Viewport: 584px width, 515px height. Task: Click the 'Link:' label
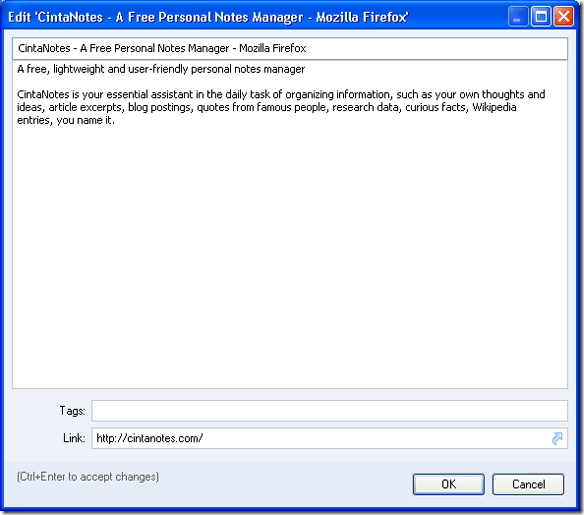(x=74, y=438)
